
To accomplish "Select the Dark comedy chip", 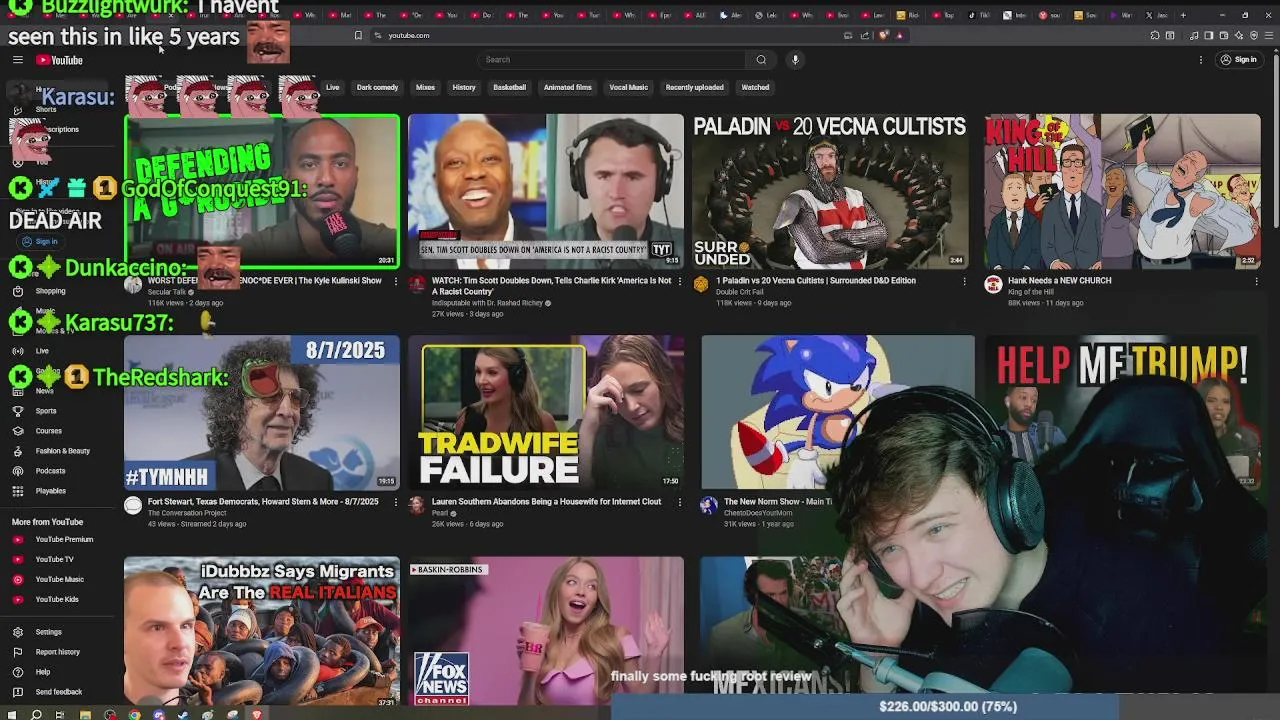I will (x=377, y=87).
